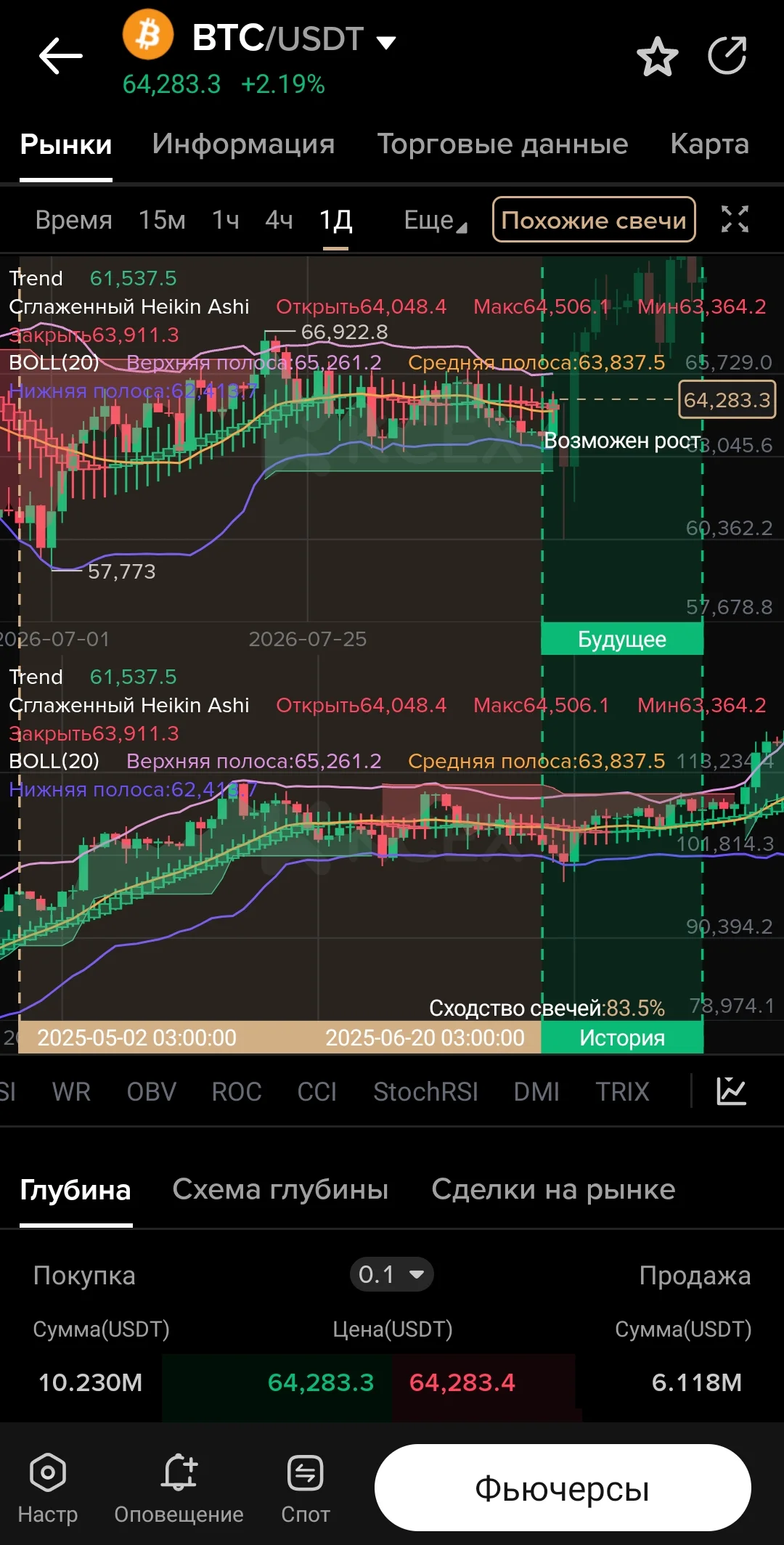Switch to the Глубина tab
Viewport: 784px width, 1545px height.
[75, 1189]
